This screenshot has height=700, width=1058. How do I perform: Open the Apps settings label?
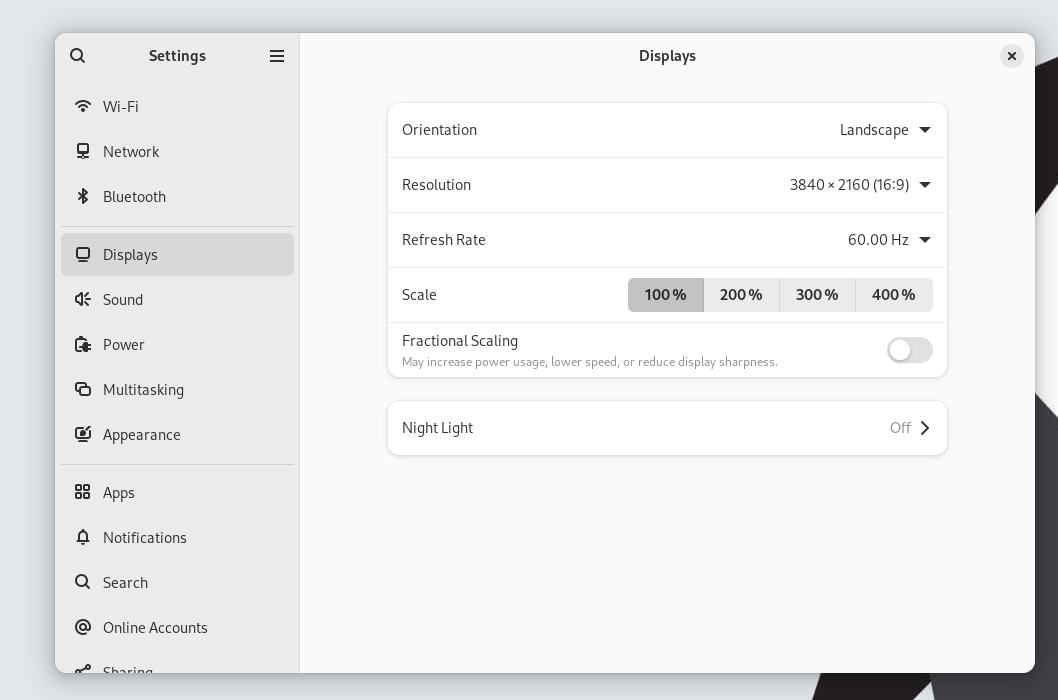[119, 493]
